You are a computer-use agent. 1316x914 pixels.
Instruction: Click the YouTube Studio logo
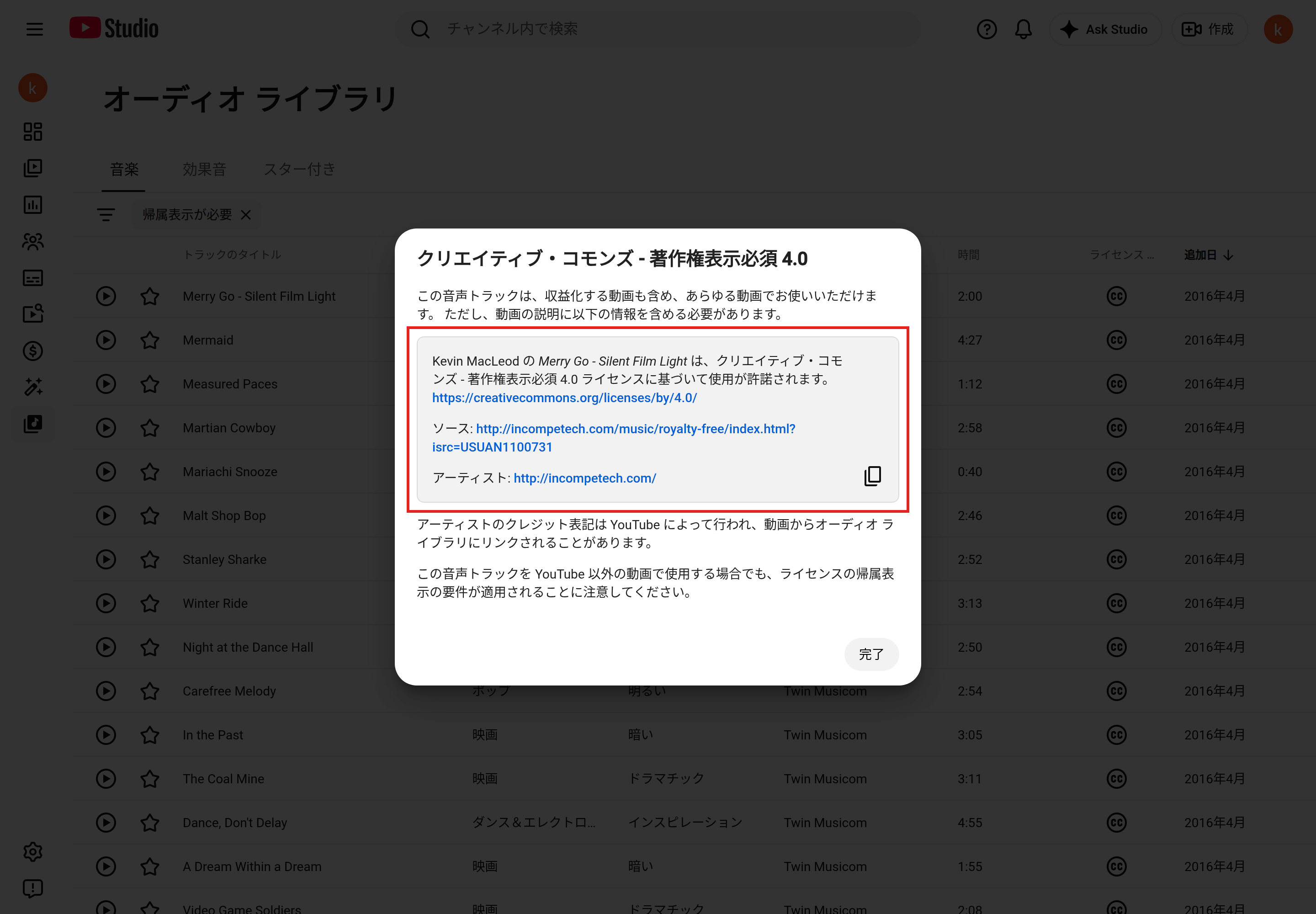pyautogui.click(x=114, y=28)
